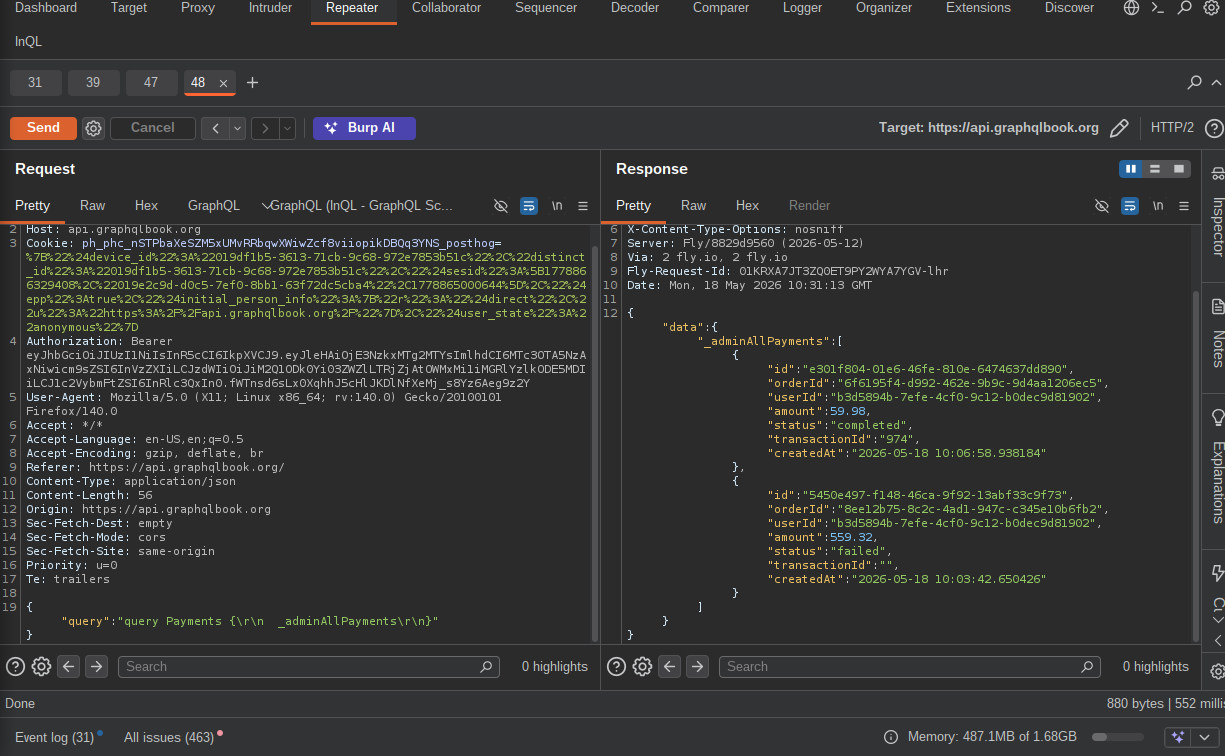This screenshot has height=756, width=1225.
Task: Open the Response panel hamburger menu
Action: click(1184, 206)
